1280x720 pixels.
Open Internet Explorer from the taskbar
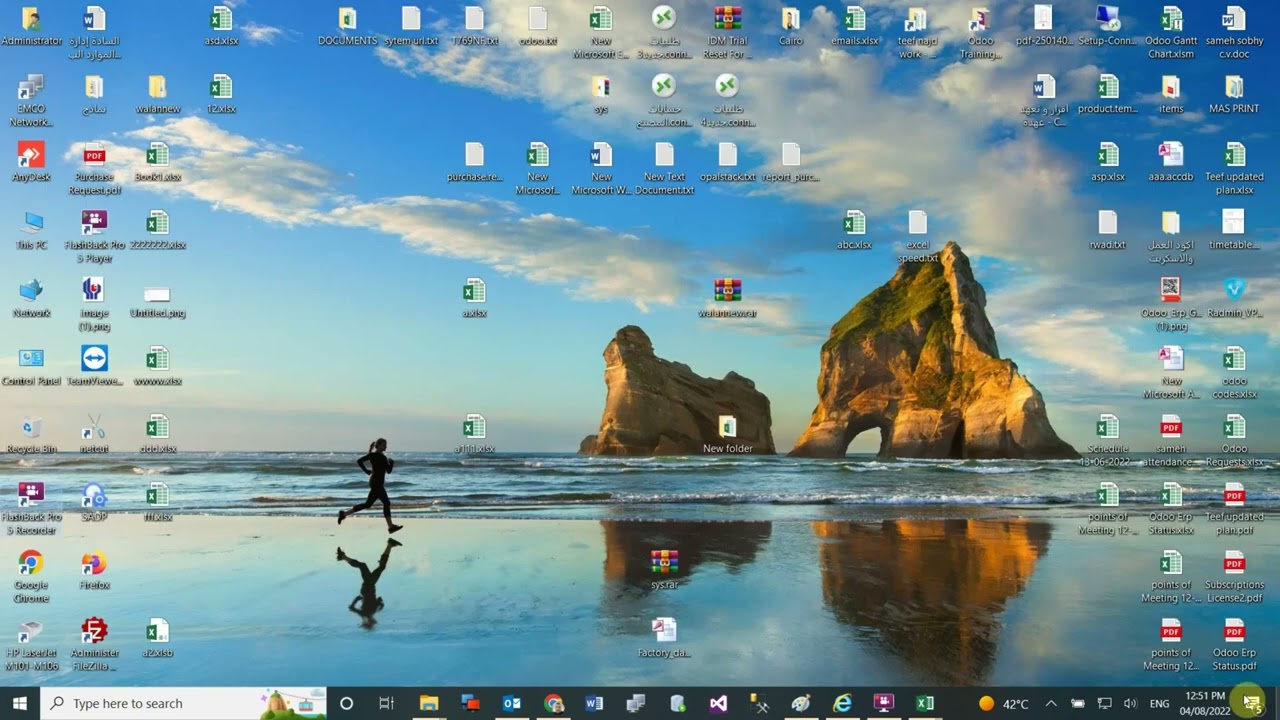tap(843, 703)
